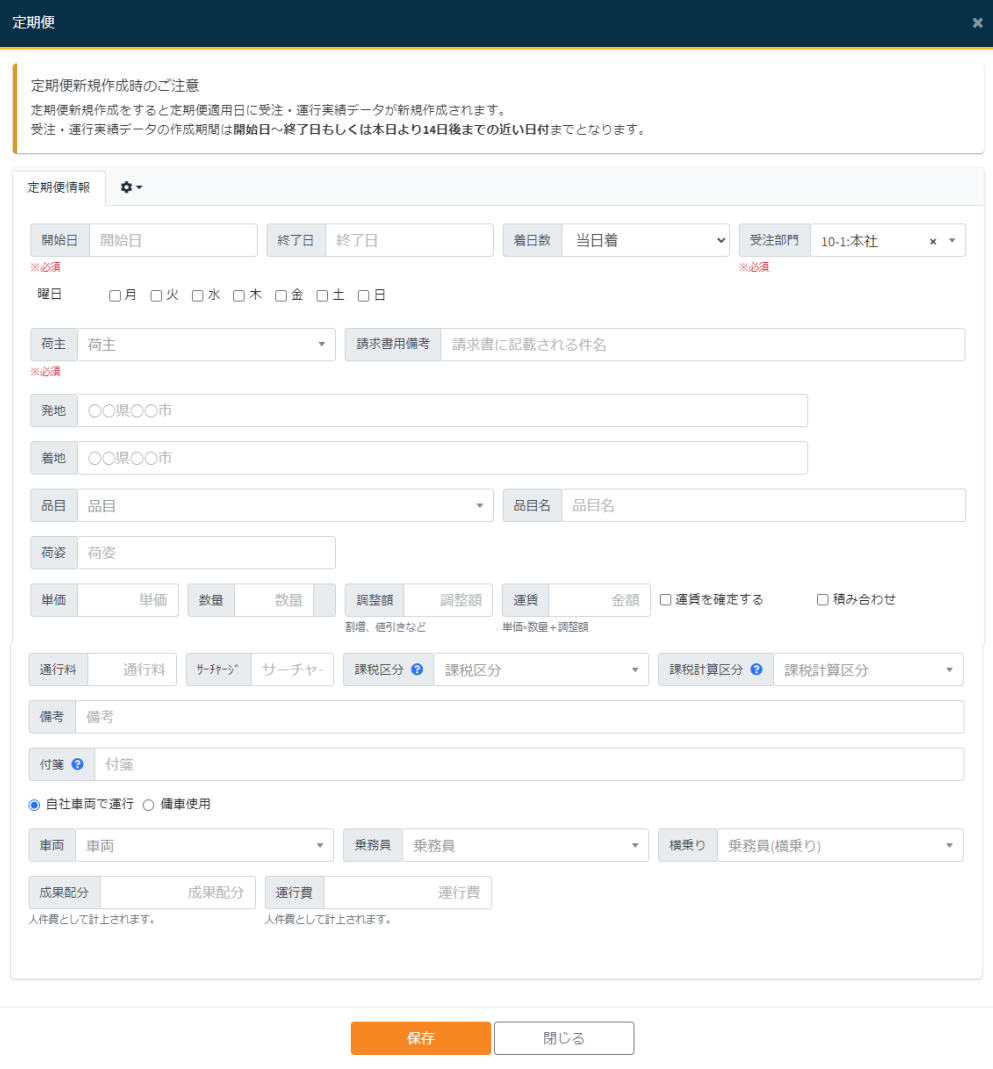
Task: Select the 傭車使用 radio option
Action: pyautogui.click(x=148, y=804)
